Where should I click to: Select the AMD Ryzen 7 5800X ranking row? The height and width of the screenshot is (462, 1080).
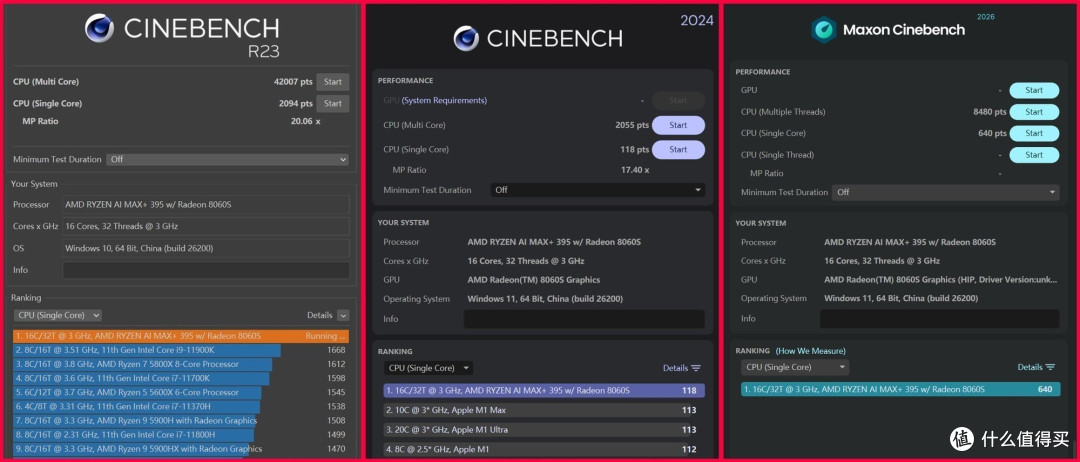pyautogui.click(x=181, y=364)
